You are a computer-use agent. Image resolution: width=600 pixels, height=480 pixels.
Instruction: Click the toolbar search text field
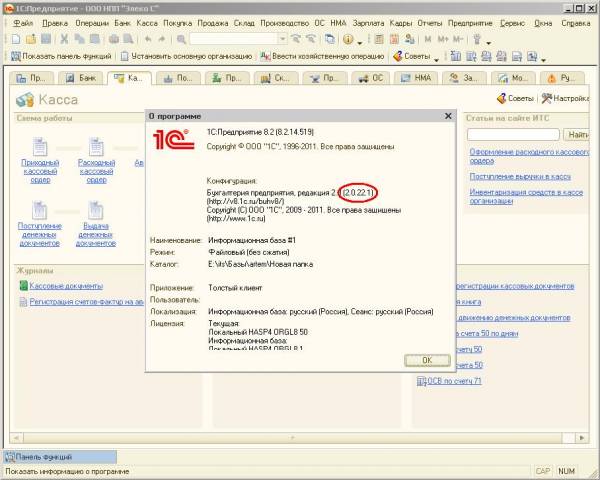[233, 39]
